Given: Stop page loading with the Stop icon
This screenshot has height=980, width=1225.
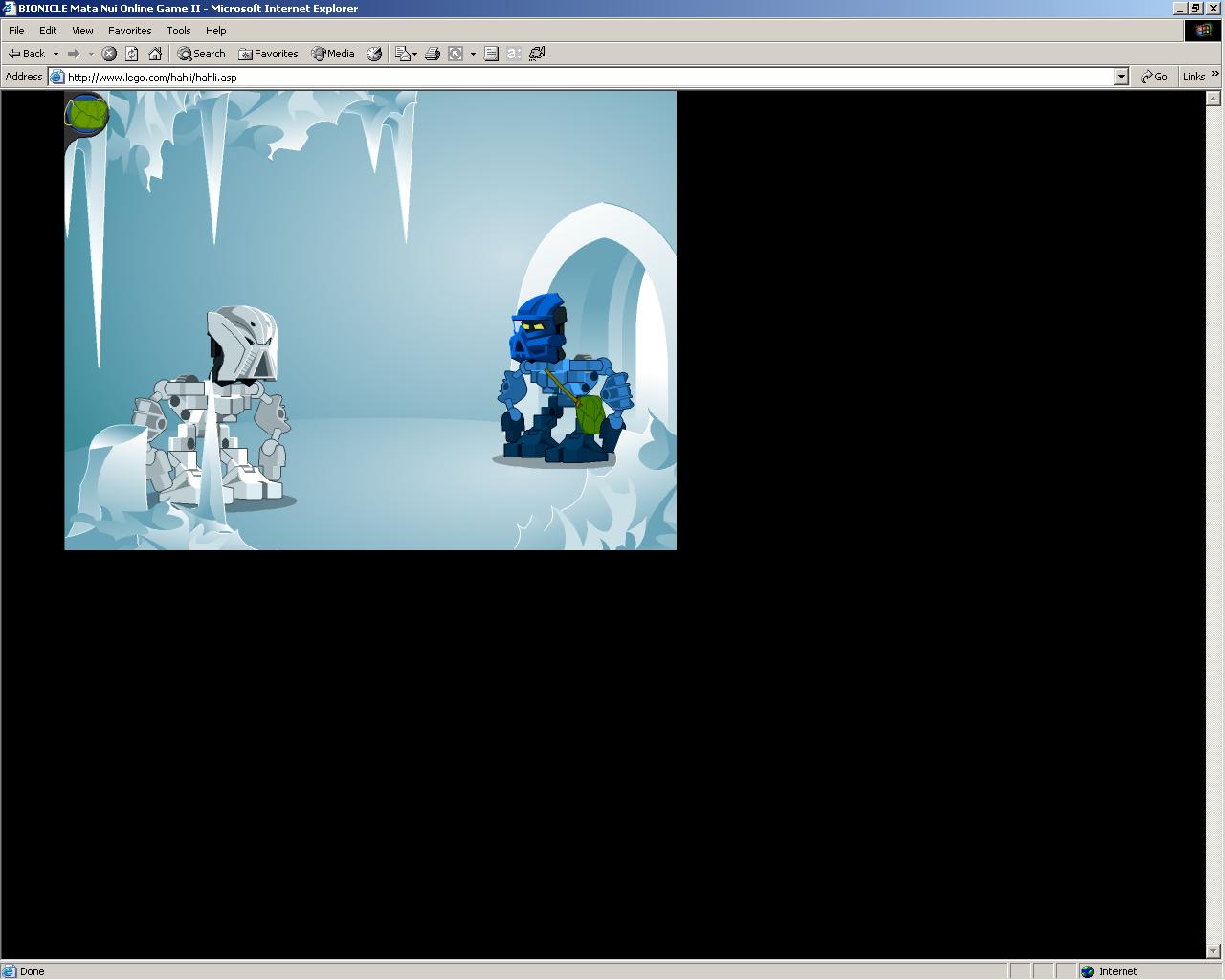Looking at the screenshot, I should tap(109, 54).
